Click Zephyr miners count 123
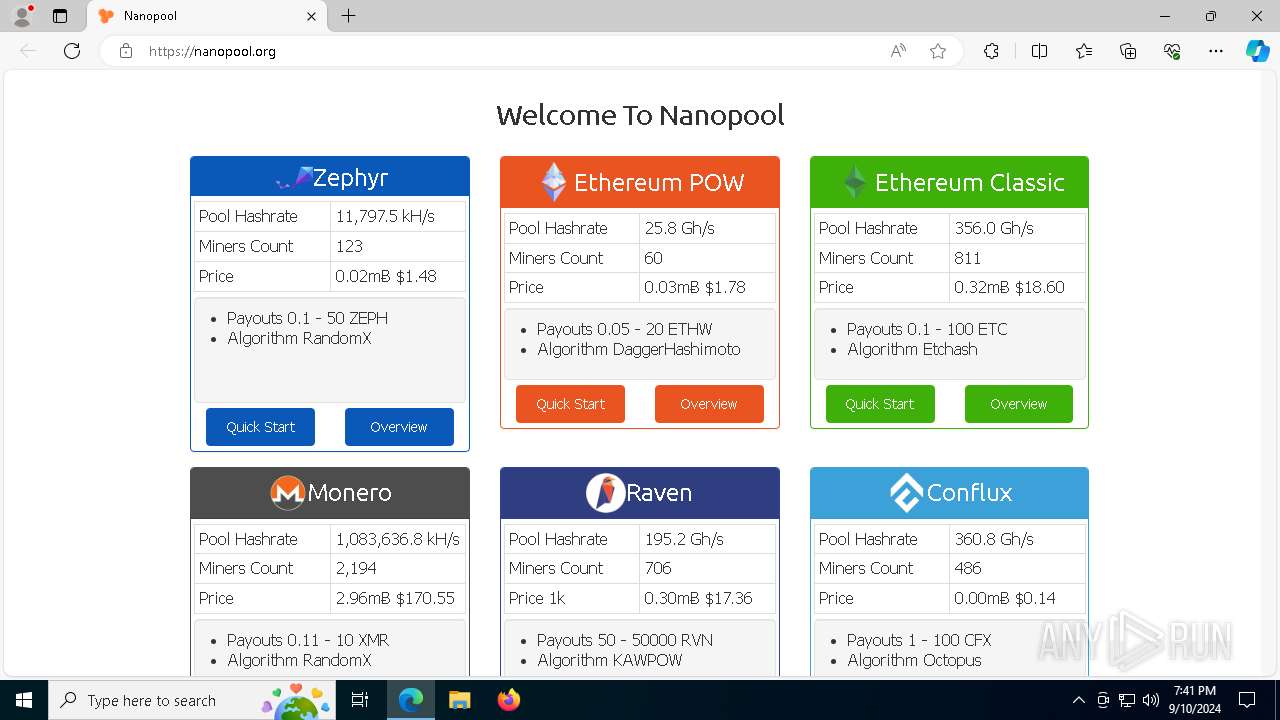This screenshot has width=1280, height=720. [349, 246]
